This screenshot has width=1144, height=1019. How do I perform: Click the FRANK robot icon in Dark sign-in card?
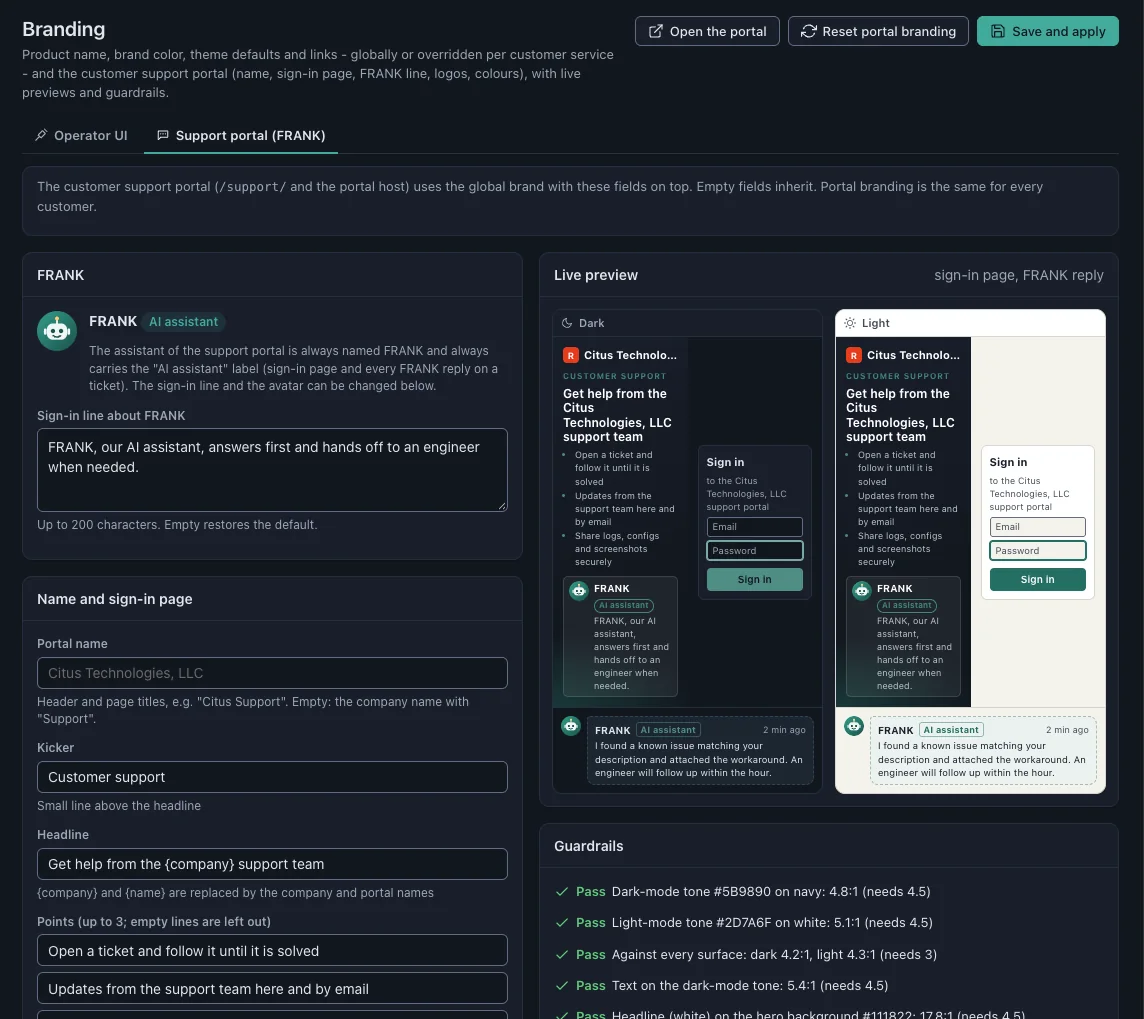click(579, 590)
